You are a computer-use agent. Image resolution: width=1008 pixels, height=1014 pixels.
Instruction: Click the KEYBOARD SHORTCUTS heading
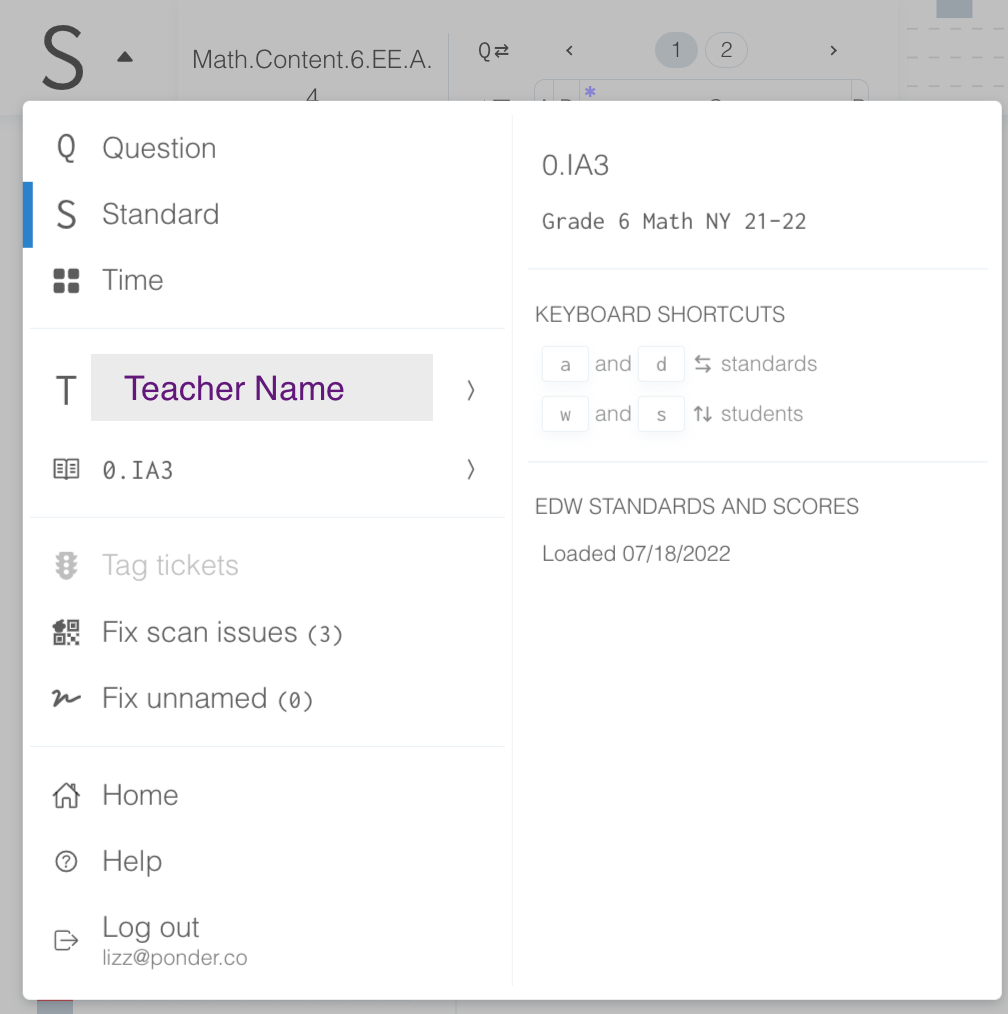pyautogui.click(x=659, y=314)
